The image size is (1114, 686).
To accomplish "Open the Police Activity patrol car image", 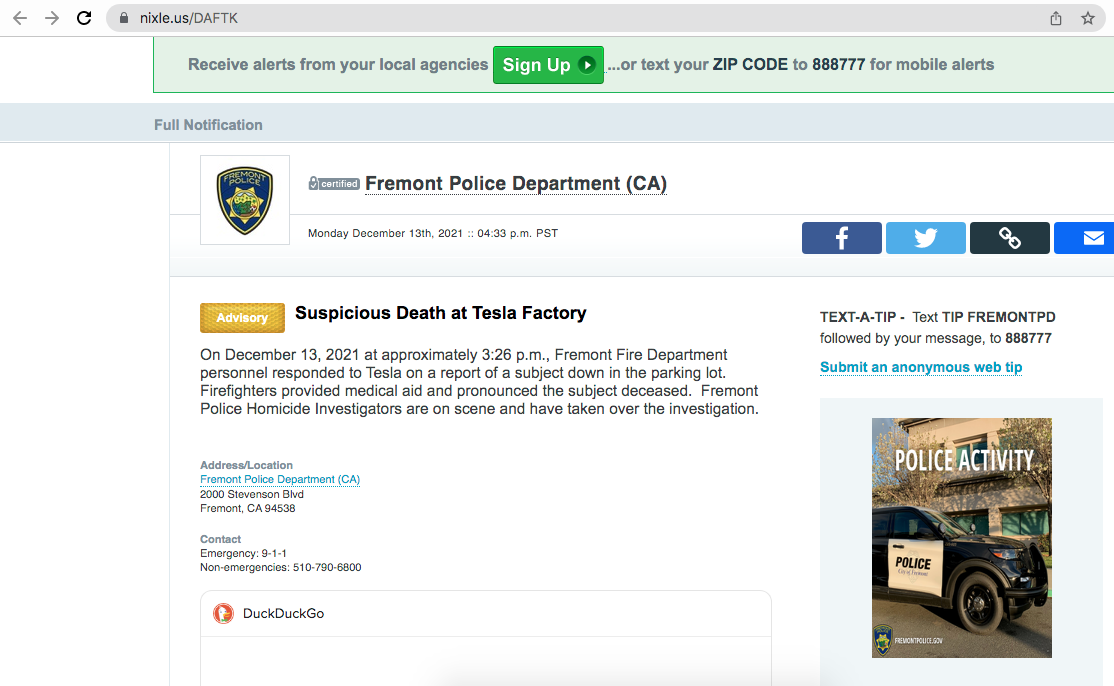I will point(962,538).
